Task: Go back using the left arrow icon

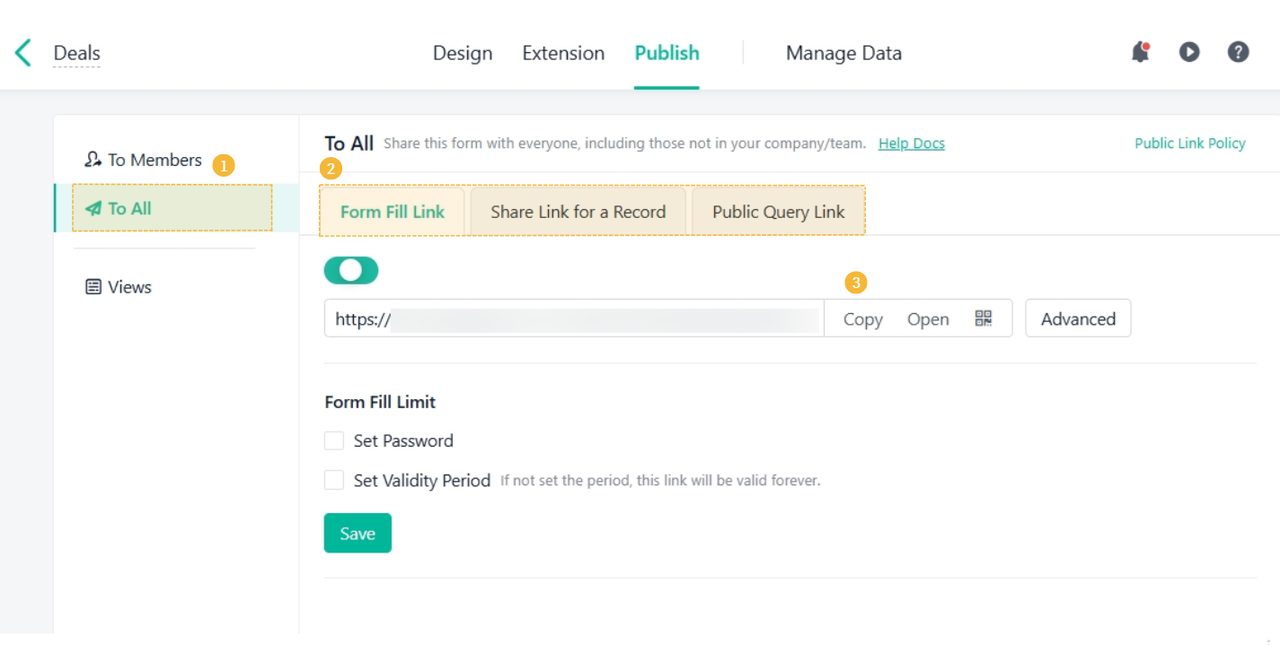Action: tap(23, 53)
